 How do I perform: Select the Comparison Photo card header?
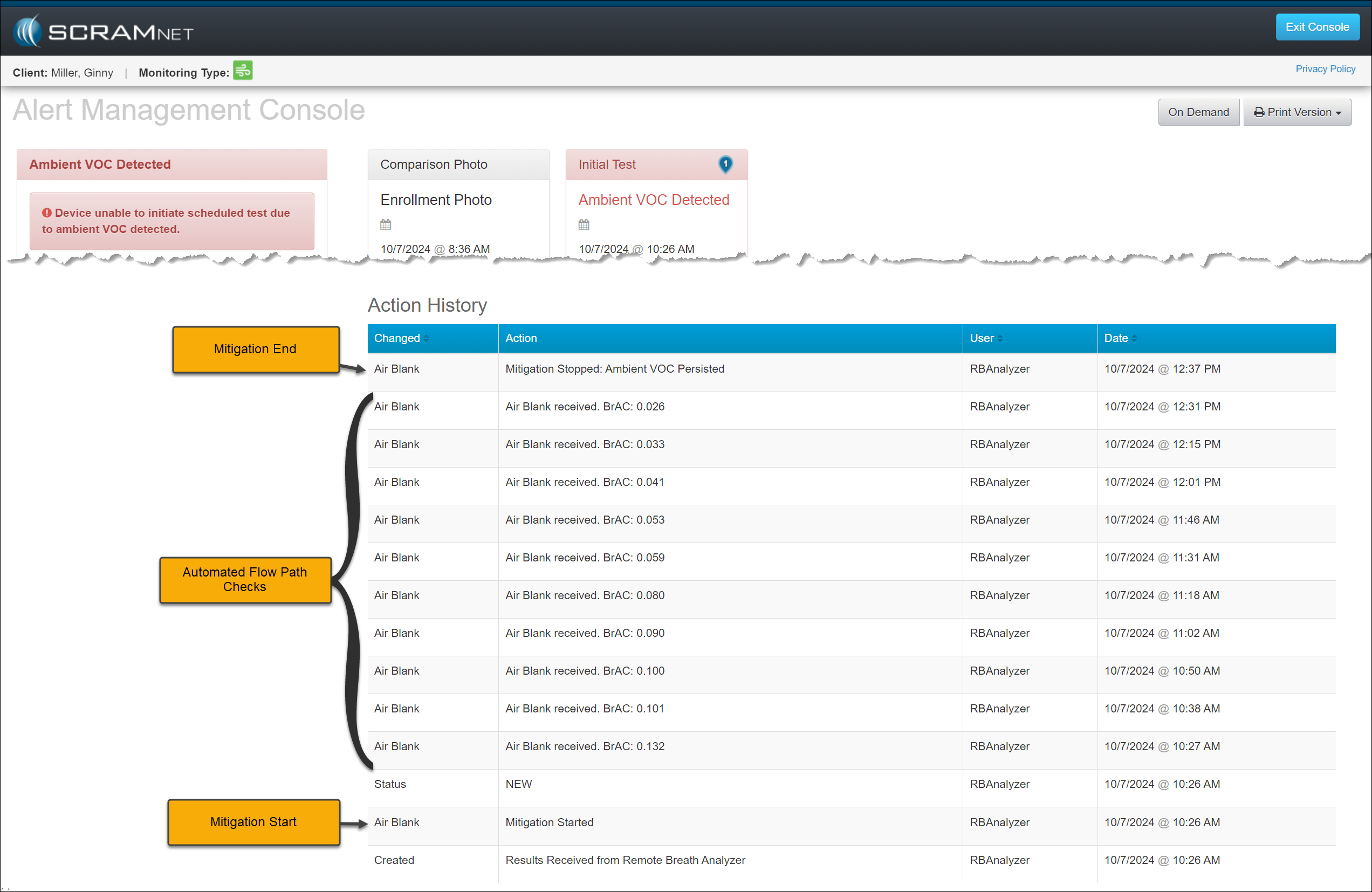(x=458, y=164)
